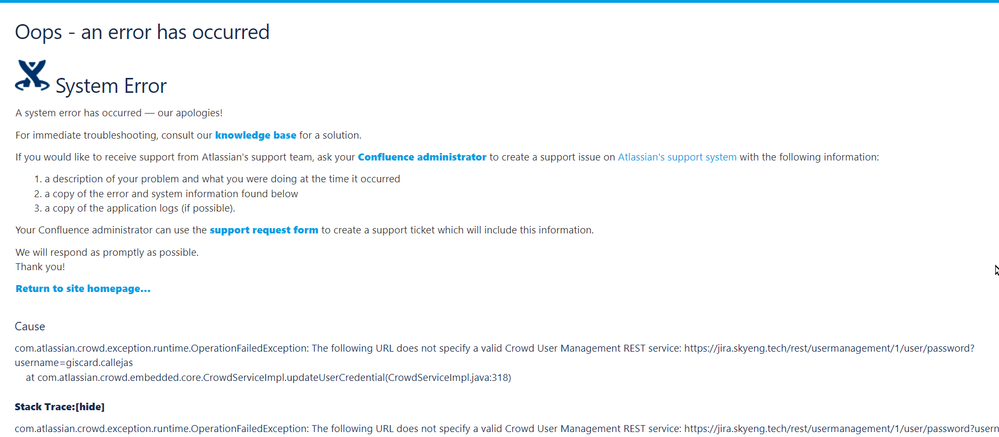
Task: Collapse the stack trace using [hide]
Action: (x=90, y=406)
